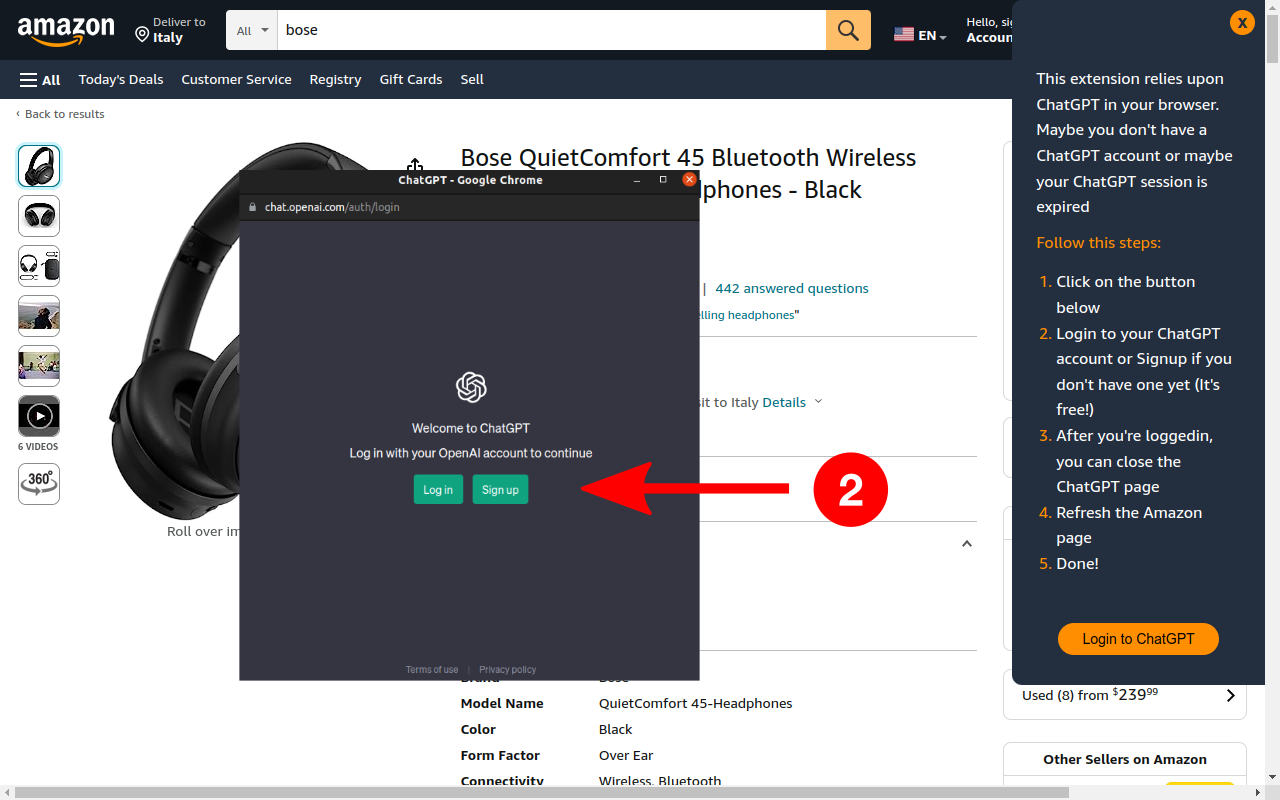Maximize the ChatGPT Chrome window

(663, 180)
